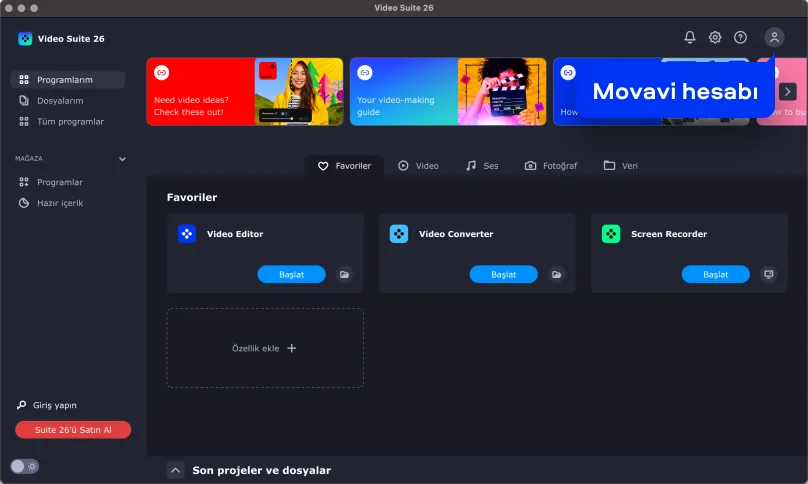
Task: Collapse the MAĞAZA section chevron
Action: pos(122,159)
